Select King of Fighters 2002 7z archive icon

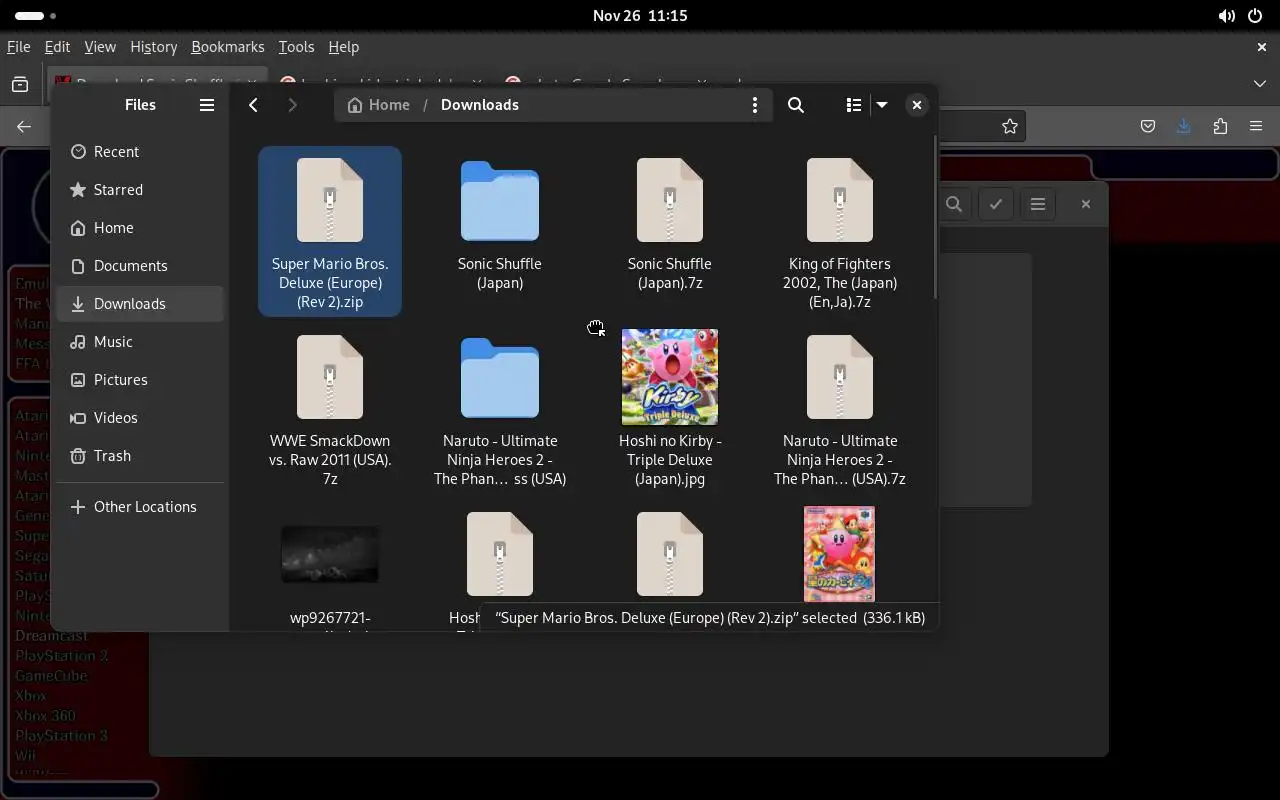(840, 200)
